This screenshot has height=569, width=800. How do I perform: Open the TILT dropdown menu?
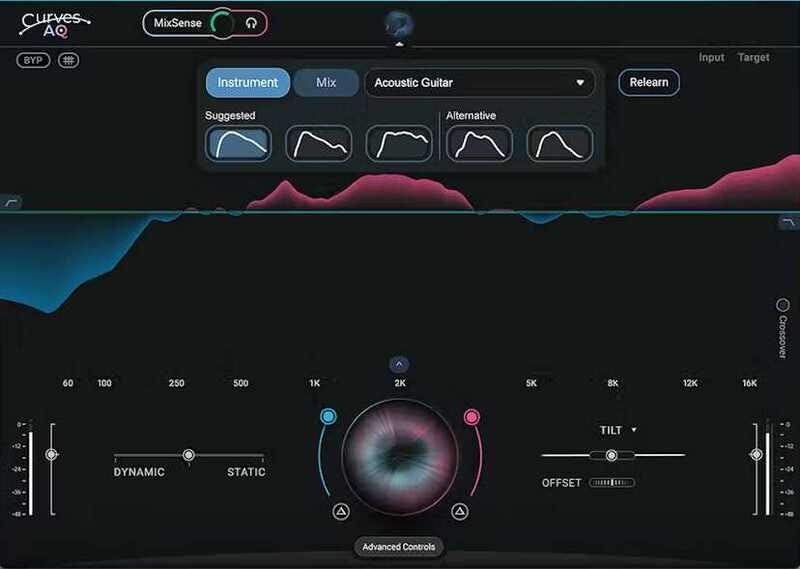pyautogui.click(x=618, y=430)
